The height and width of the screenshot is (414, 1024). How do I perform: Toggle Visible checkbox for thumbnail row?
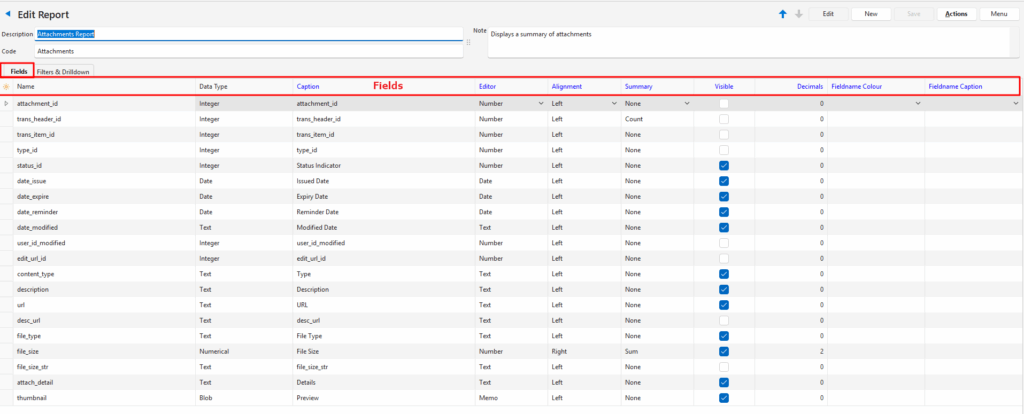[723, 397]
